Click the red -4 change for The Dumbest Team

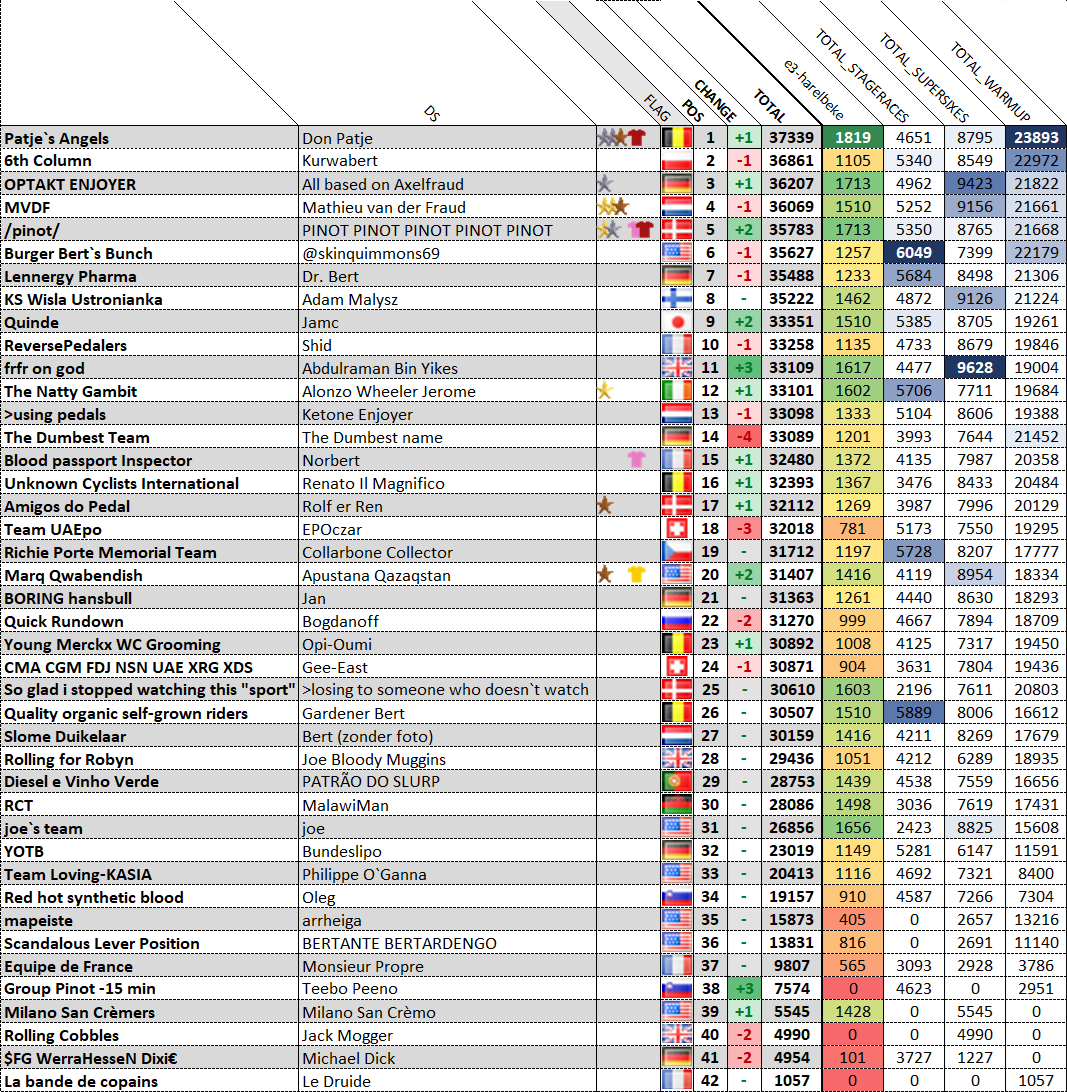point(744,437)
